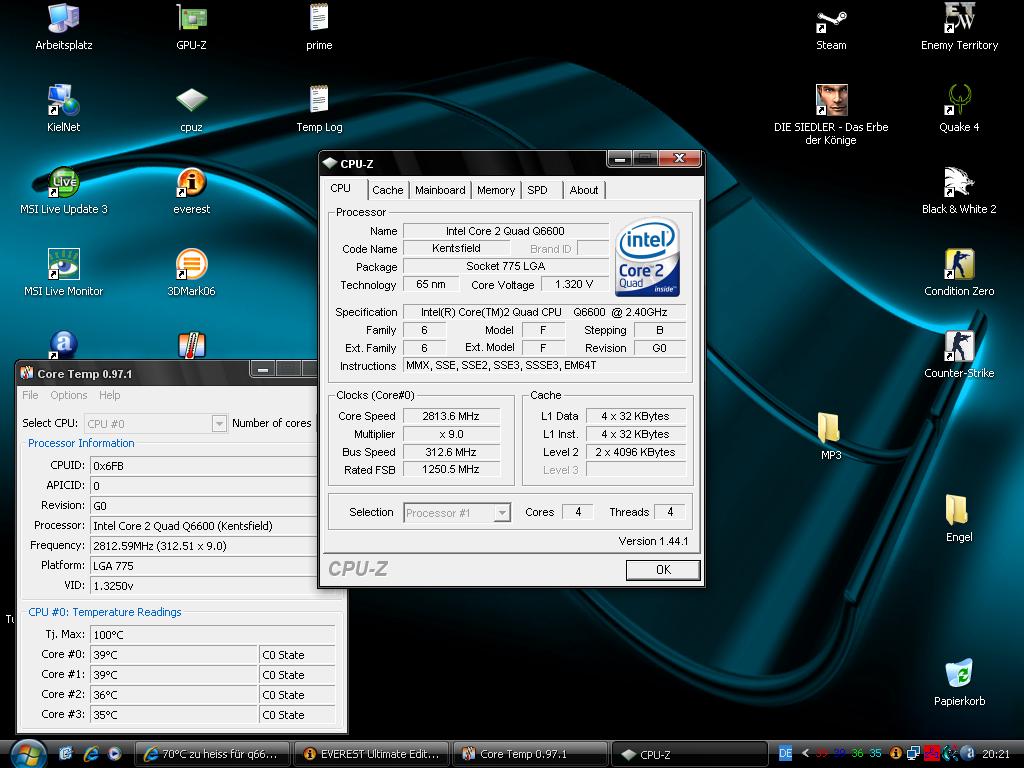This screenshot has height=768, width=1024.
Task: Click the CPUID 0x6FB value
Action: (x=204, y=466)
